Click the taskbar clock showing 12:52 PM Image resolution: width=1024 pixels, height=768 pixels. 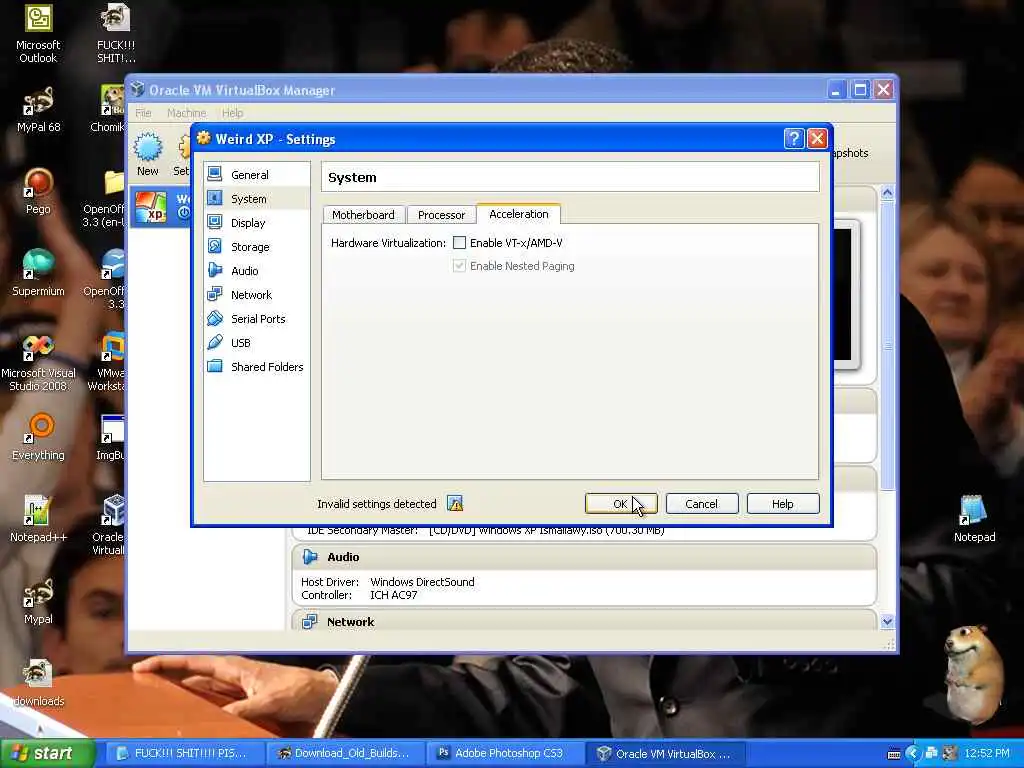pyautogui.click(x=987, y=753)
